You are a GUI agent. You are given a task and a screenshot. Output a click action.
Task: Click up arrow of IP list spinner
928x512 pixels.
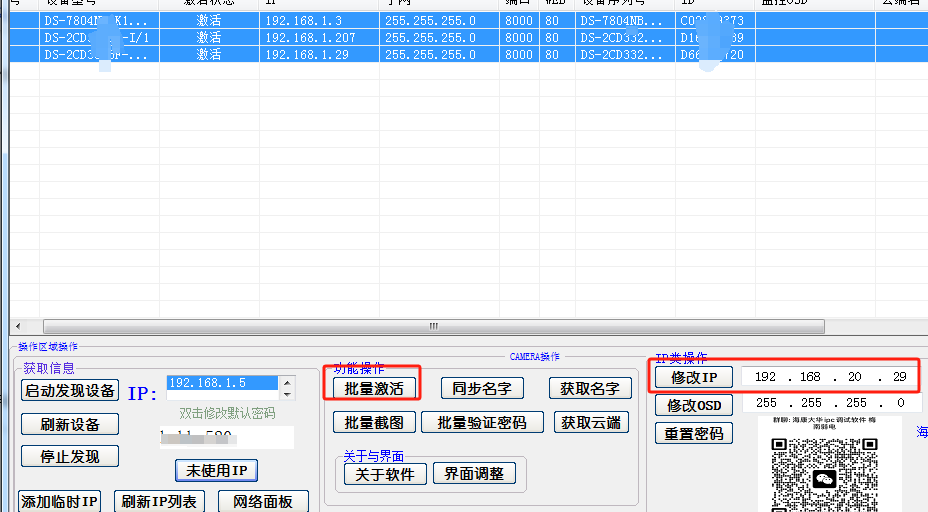tap(288, 382)
